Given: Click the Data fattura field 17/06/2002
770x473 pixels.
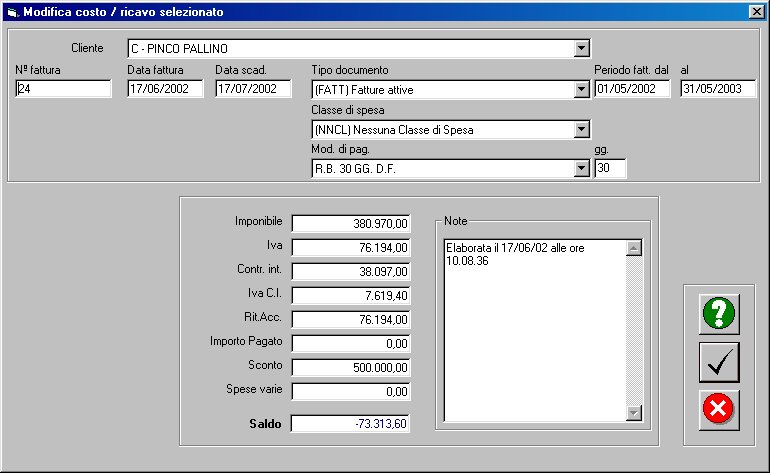Looking at the screenshot, I should click(165, 89).
